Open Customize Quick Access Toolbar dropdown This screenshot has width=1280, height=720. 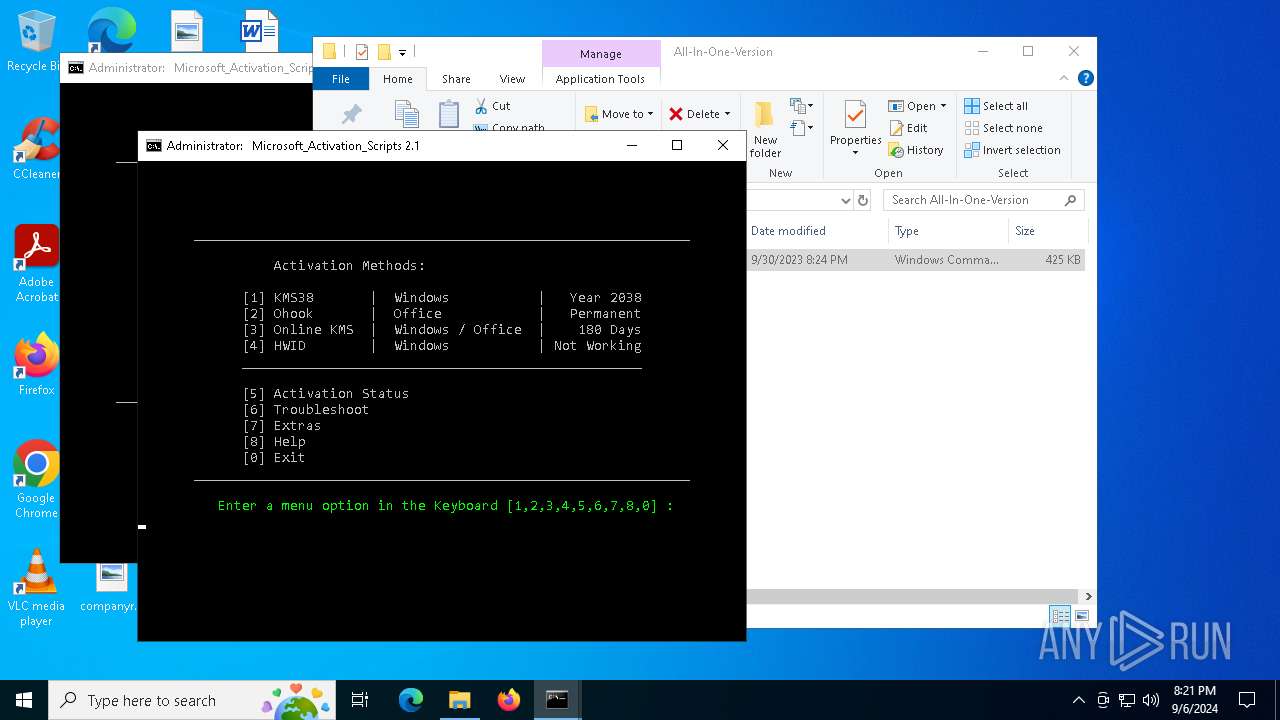click(x=403, y=52)
